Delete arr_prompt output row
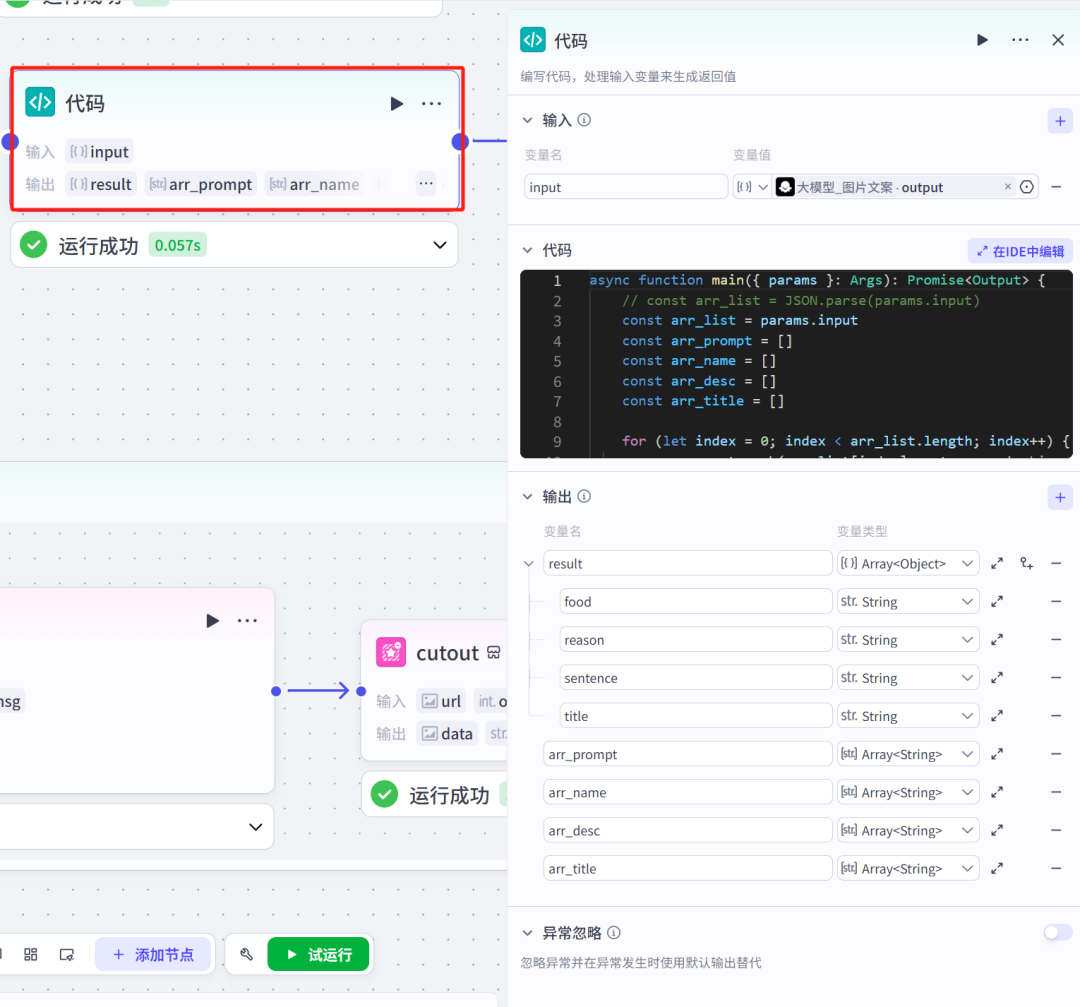Screen dimensions: 1080x1007 pos(1056,754)
